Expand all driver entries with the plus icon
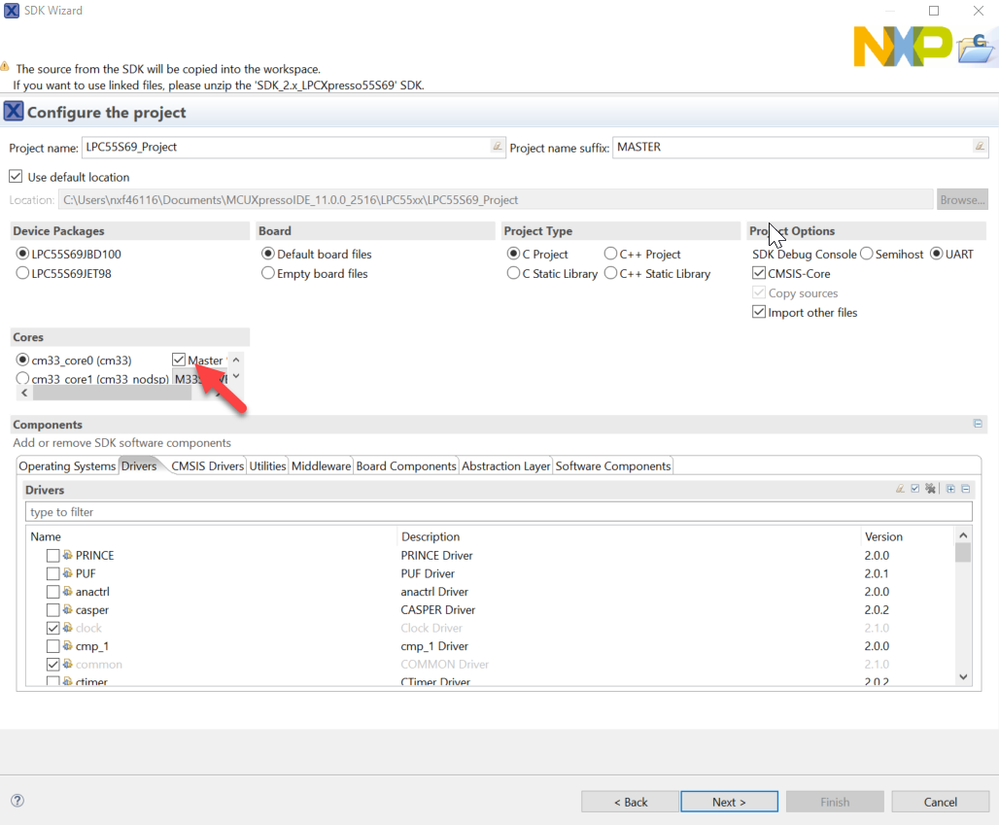 click(951, 489)
